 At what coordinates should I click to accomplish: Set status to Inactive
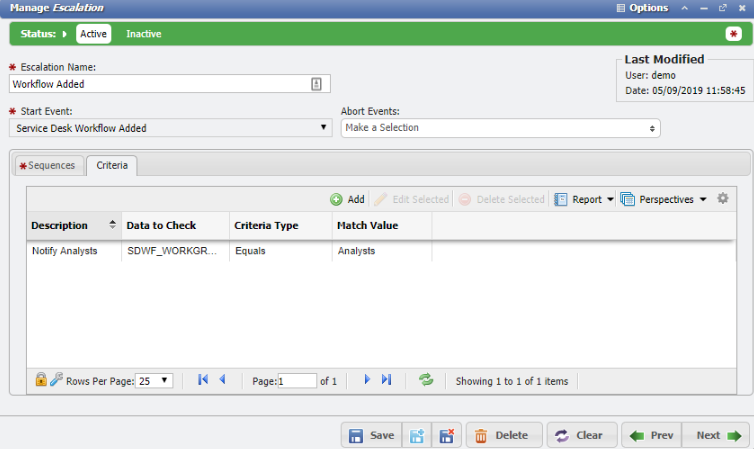coord(143,33)
